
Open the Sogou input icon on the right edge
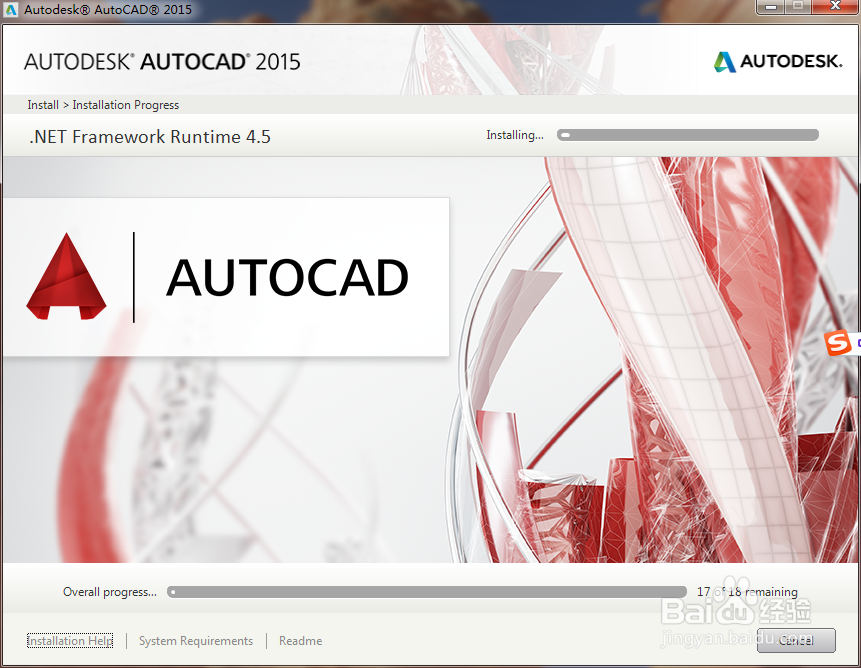click(840, 343)
